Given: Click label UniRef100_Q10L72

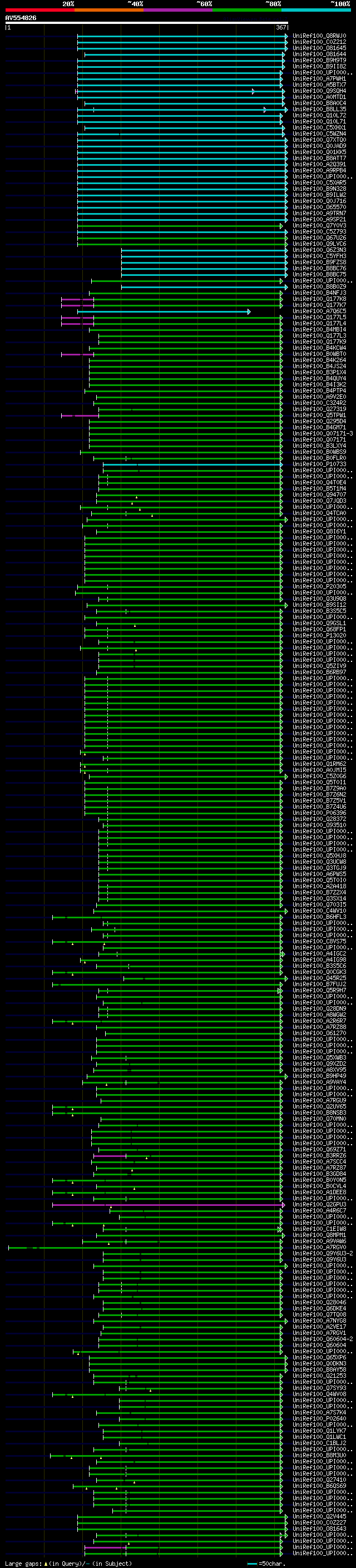Looking at the screenshot, I should click(x=319, y=115).
